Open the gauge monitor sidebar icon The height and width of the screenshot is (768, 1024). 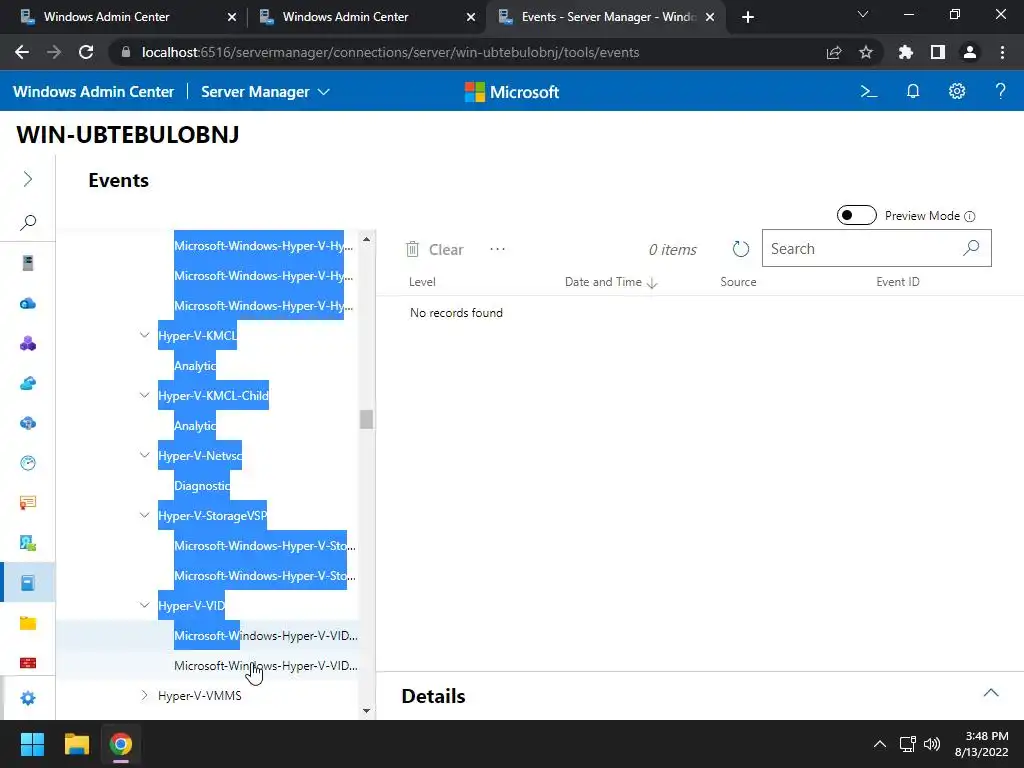click(x=27, y=463)
